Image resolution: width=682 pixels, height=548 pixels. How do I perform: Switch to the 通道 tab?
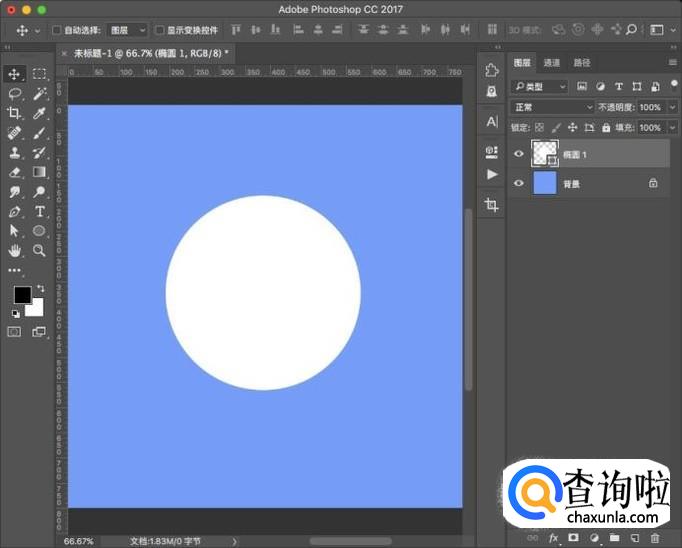[x=552, y=63]
